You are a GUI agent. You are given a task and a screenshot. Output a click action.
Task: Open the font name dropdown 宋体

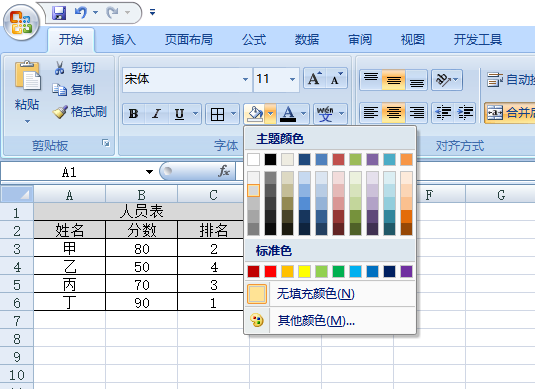(x=245, y=80)
